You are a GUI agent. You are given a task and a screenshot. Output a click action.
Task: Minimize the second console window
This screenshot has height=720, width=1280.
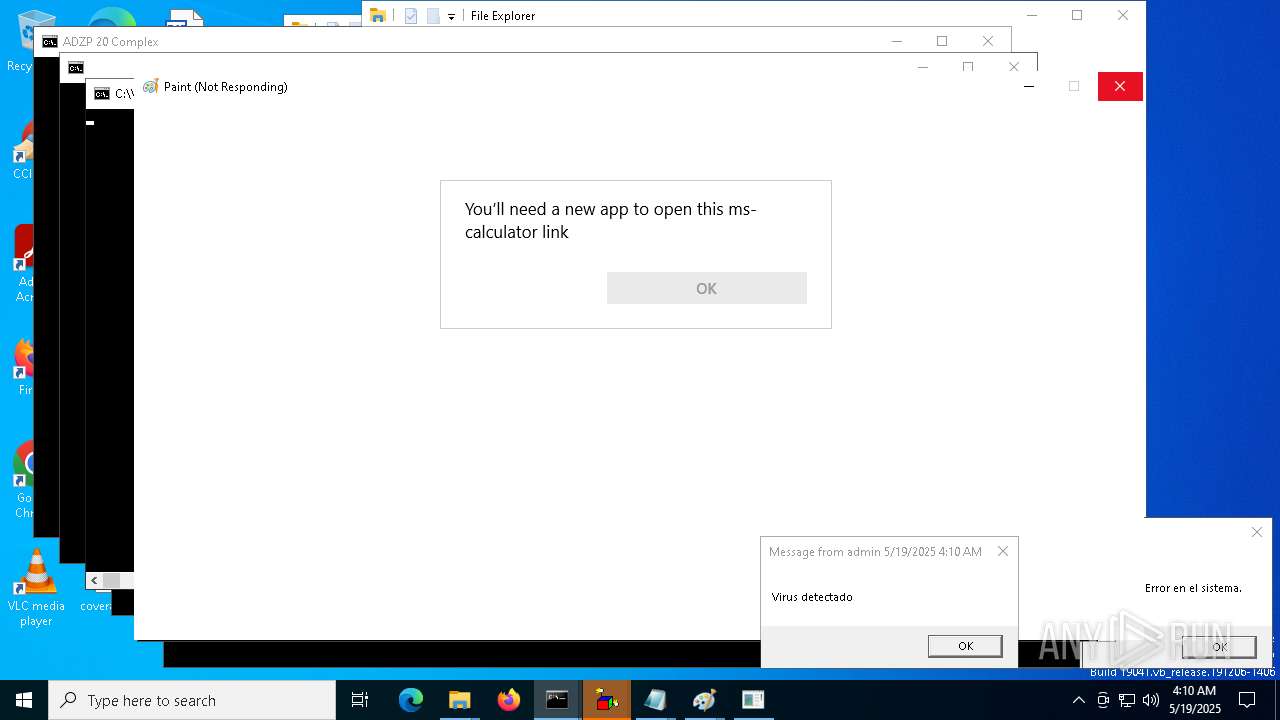click(x=923, y=66)
